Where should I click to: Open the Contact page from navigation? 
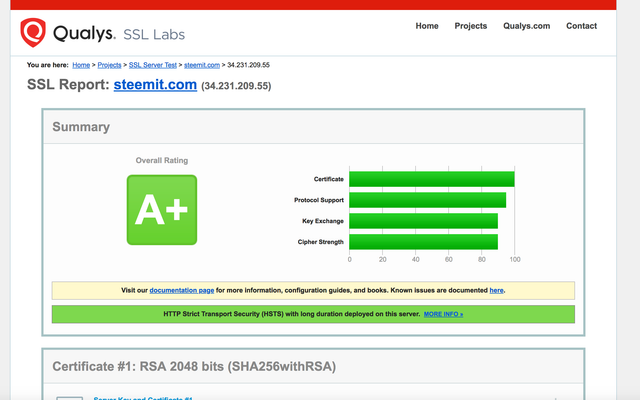[x=581, y=26]
